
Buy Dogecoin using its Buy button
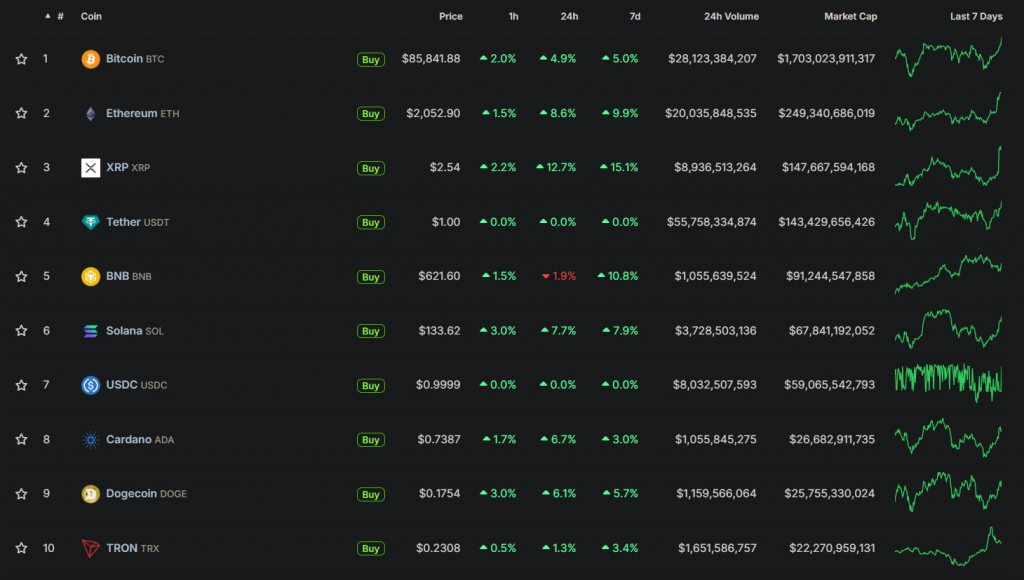click(371, 494)
